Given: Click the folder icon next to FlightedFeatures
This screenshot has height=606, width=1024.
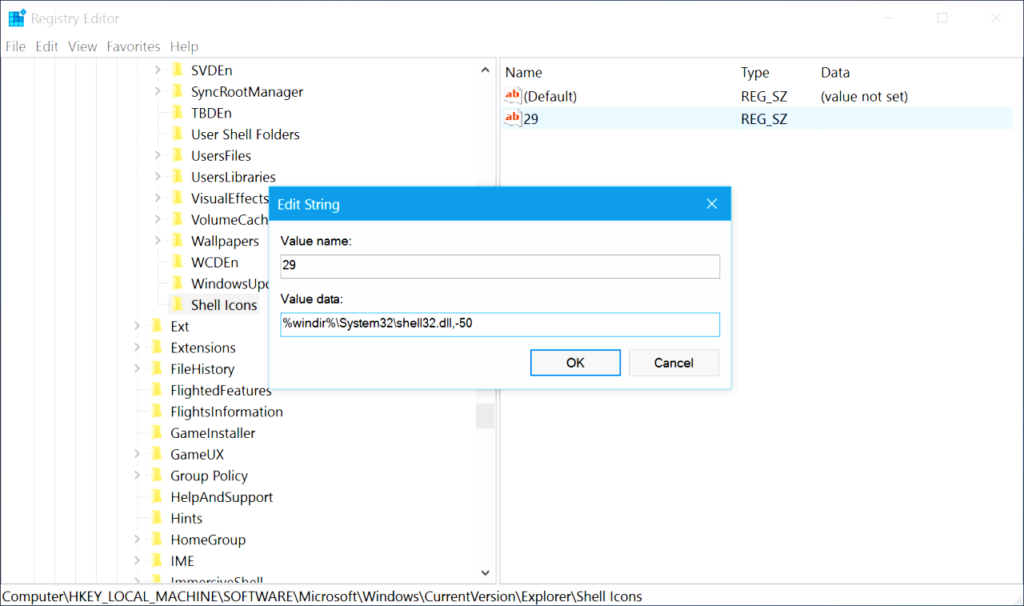Looking at the screenshot, I should click(x=157, y=390).
